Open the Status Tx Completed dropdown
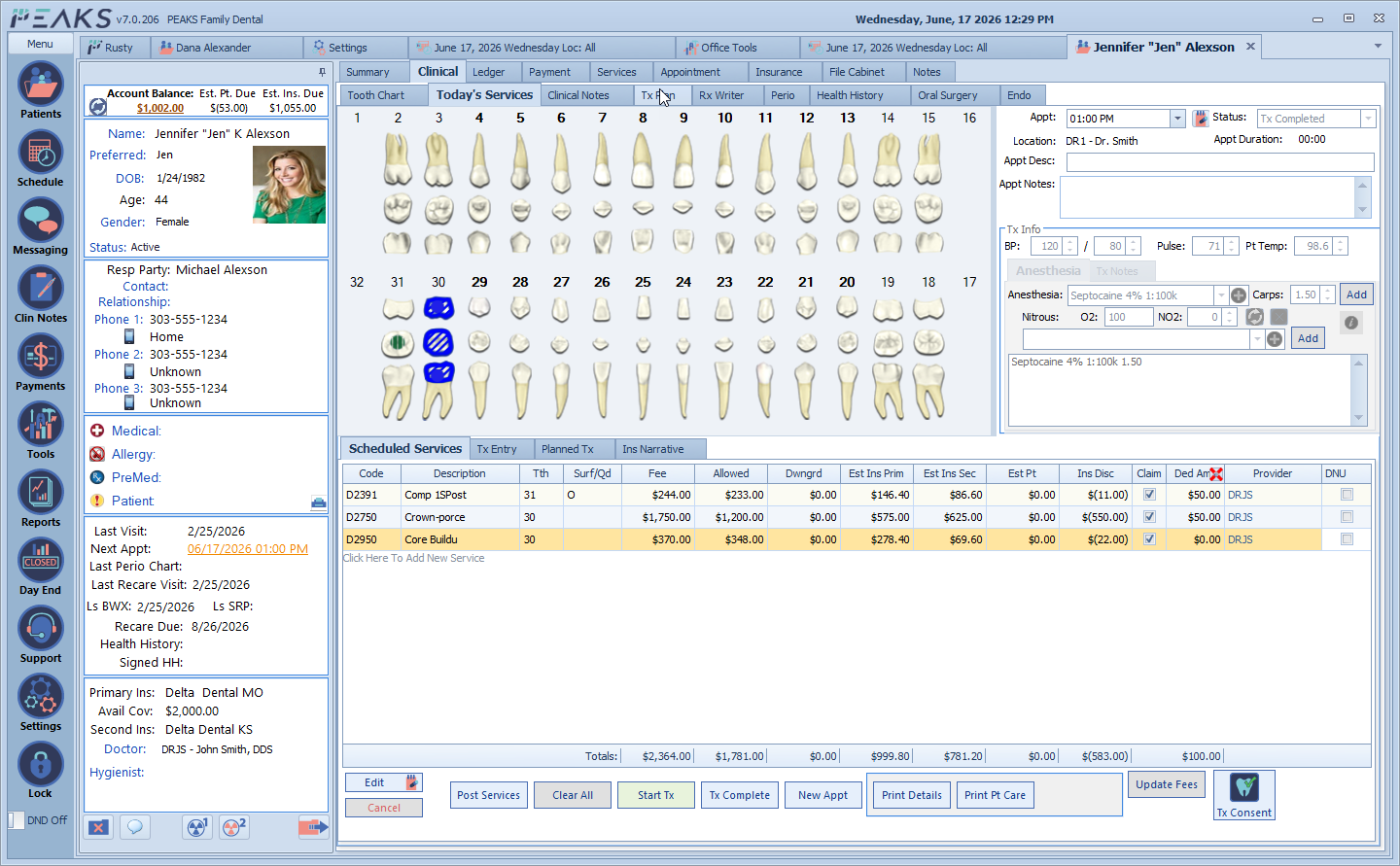 [x=1368, y=119]
